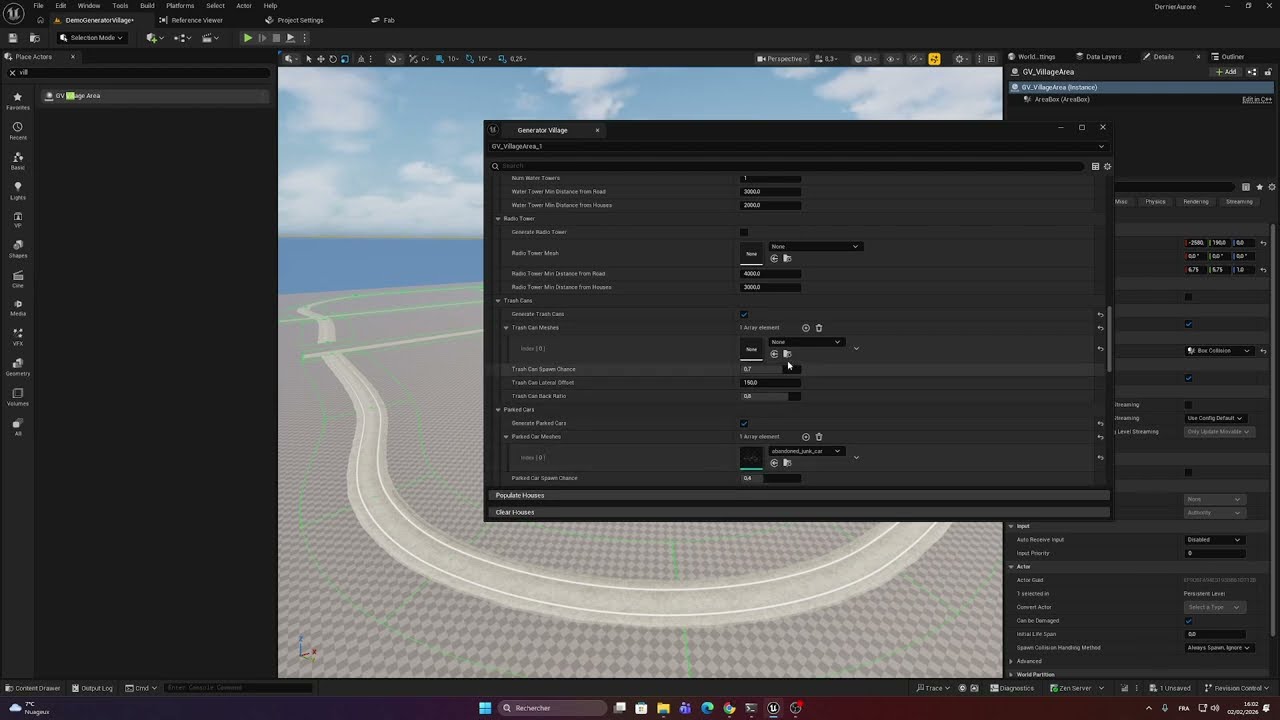Open Content Drawer
Viewport: 1280px width, 720px height.
coord(33,688)
